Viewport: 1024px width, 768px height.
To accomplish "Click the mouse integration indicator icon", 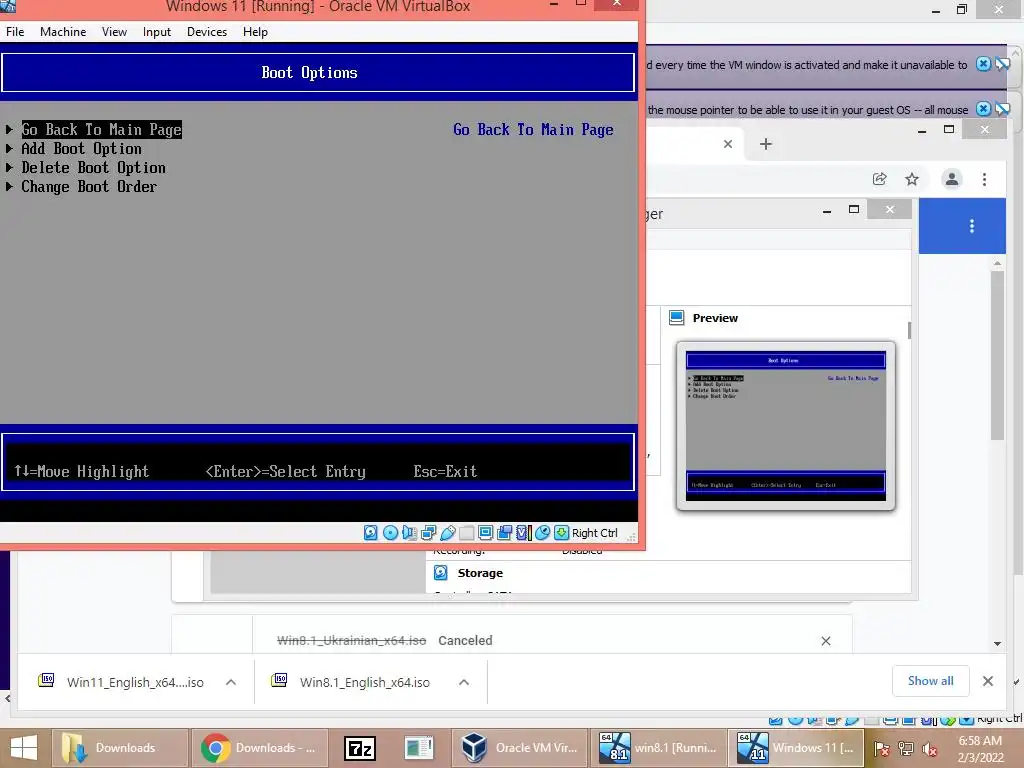I will 542,533.
